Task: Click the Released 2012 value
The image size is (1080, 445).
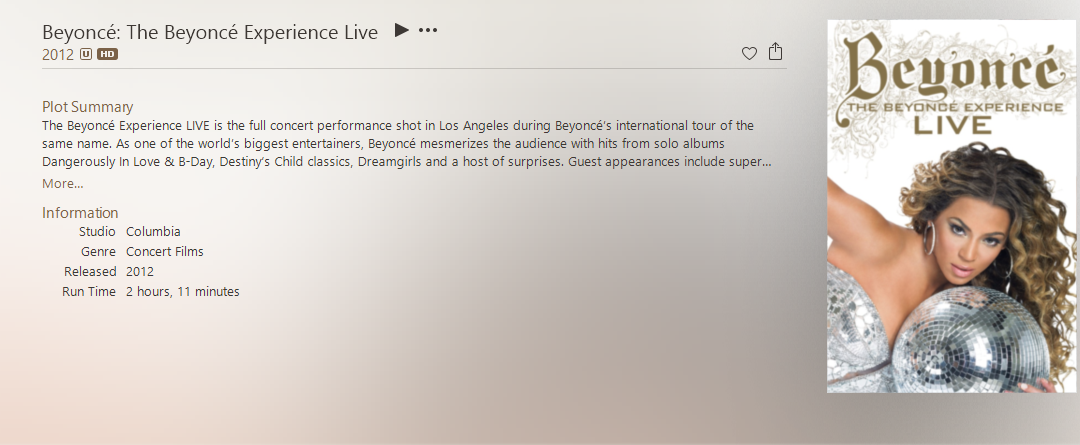Action: [x=140, y=271]
